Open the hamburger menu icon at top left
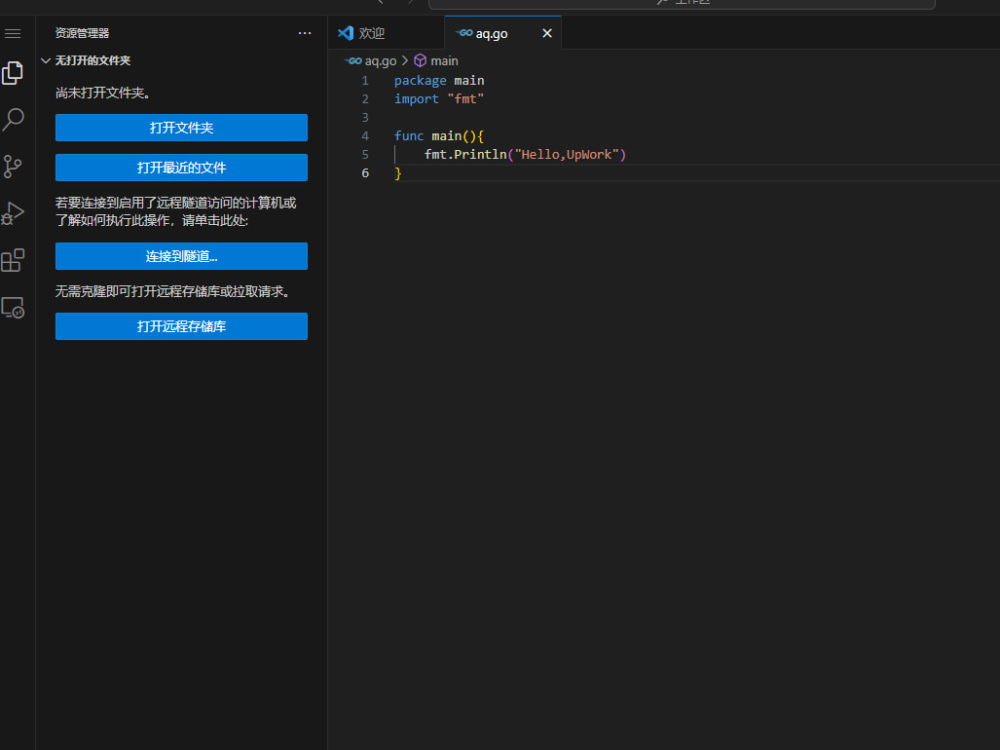The width and height of the screenshot is (1000, 750). point(13,33)
